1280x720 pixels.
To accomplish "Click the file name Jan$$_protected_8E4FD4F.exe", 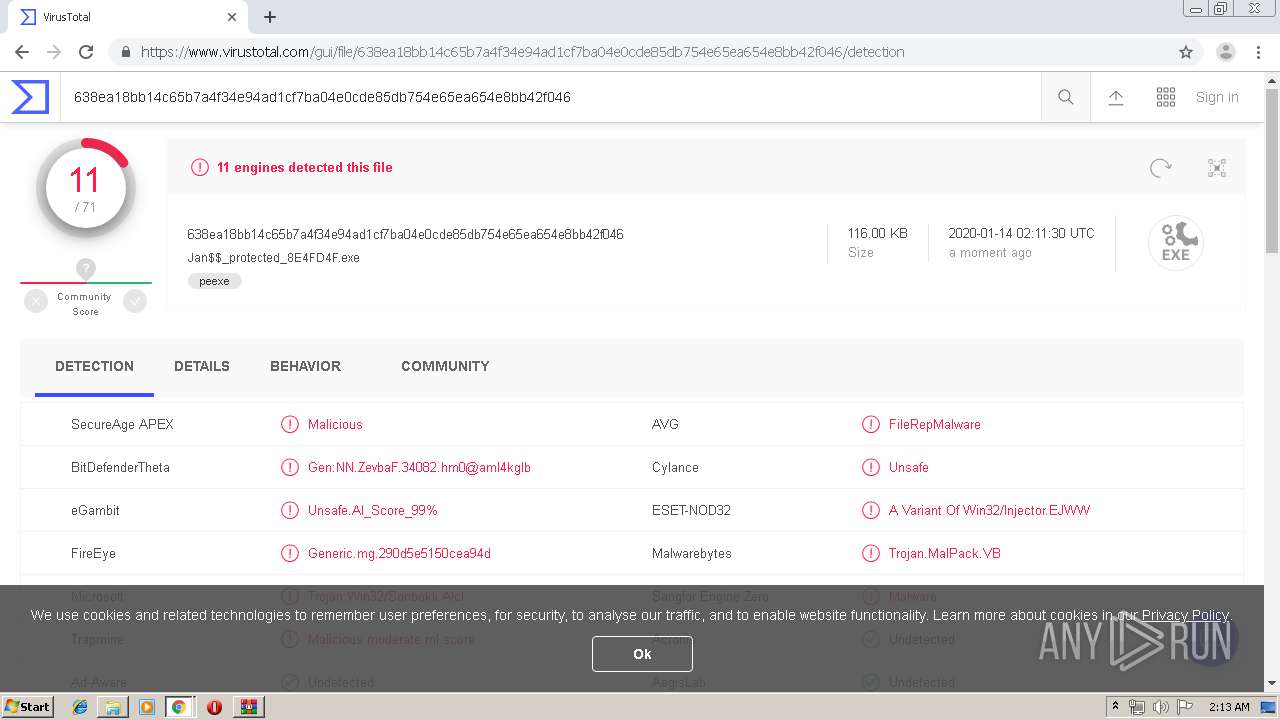I will point(273,258).
